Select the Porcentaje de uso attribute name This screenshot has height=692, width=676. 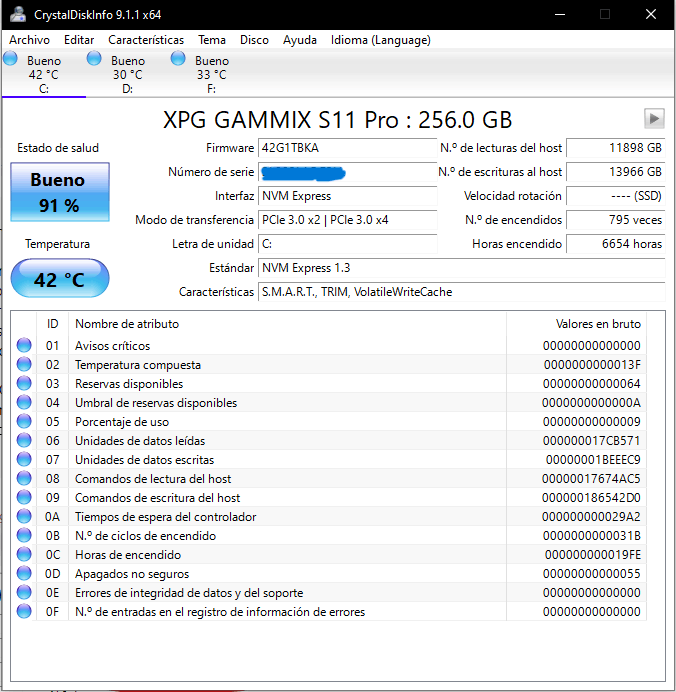pyautogui.click(x=122, y=422)
